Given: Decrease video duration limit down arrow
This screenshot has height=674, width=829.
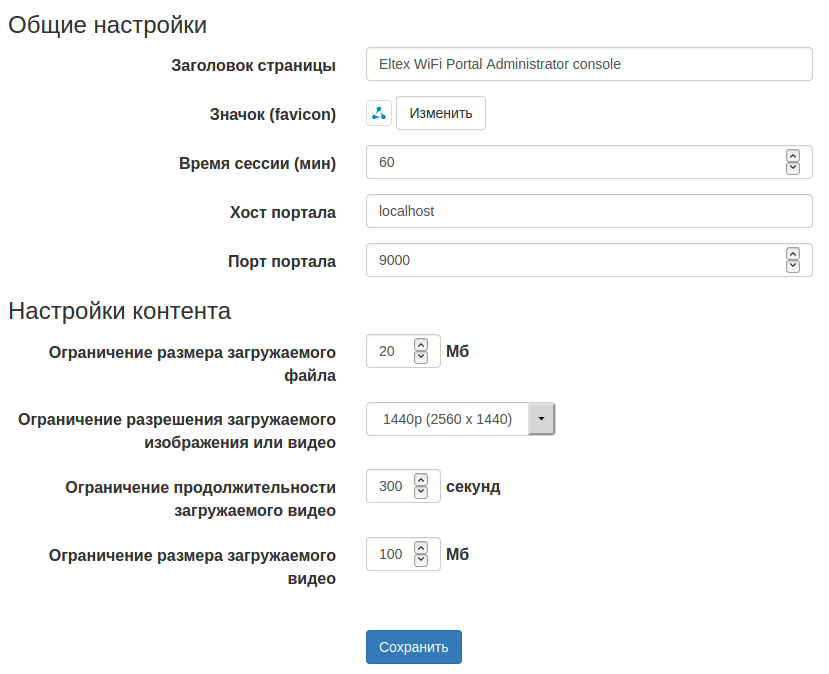Looking at the screenshot, I should tap(421, 492).
